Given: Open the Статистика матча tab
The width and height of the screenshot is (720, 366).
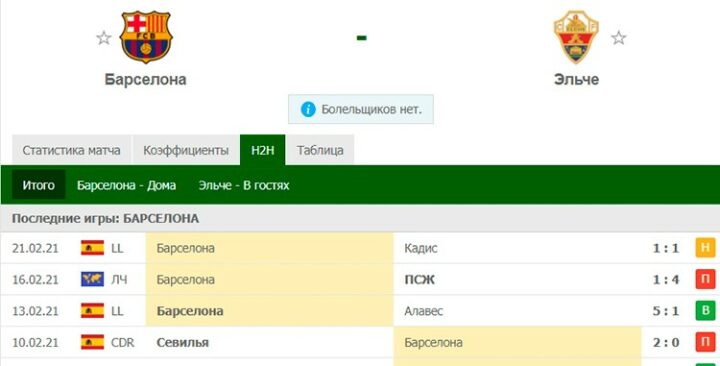Looking at the screenshot, I should (x=71, y=150).
